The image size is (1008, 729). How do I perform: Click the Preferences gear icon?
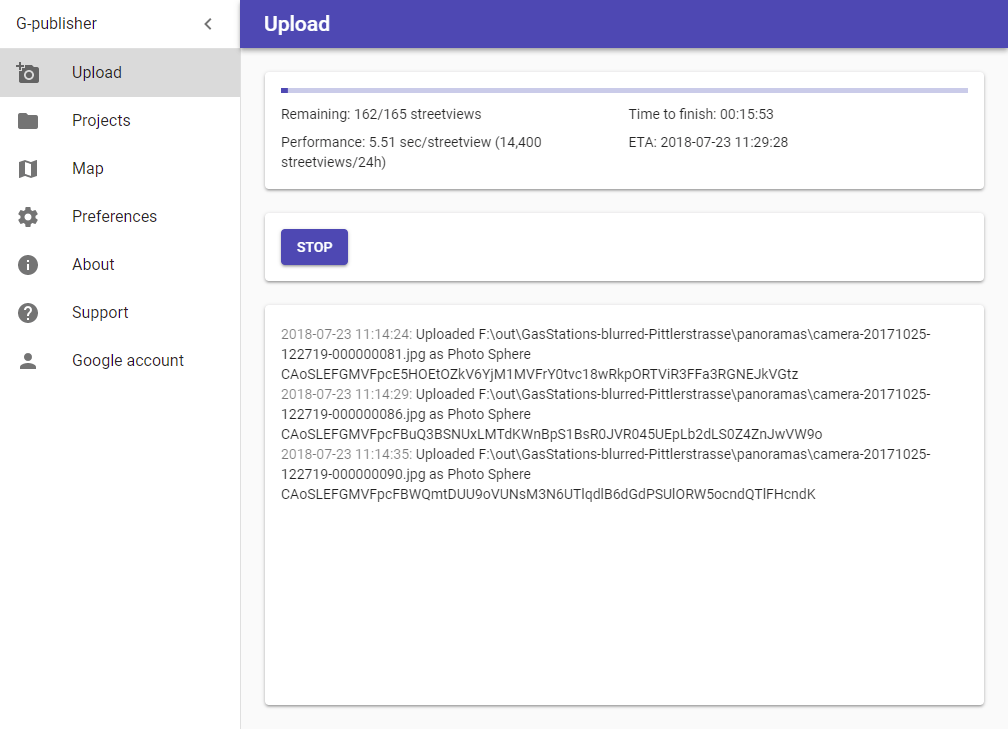pos(28,217)
